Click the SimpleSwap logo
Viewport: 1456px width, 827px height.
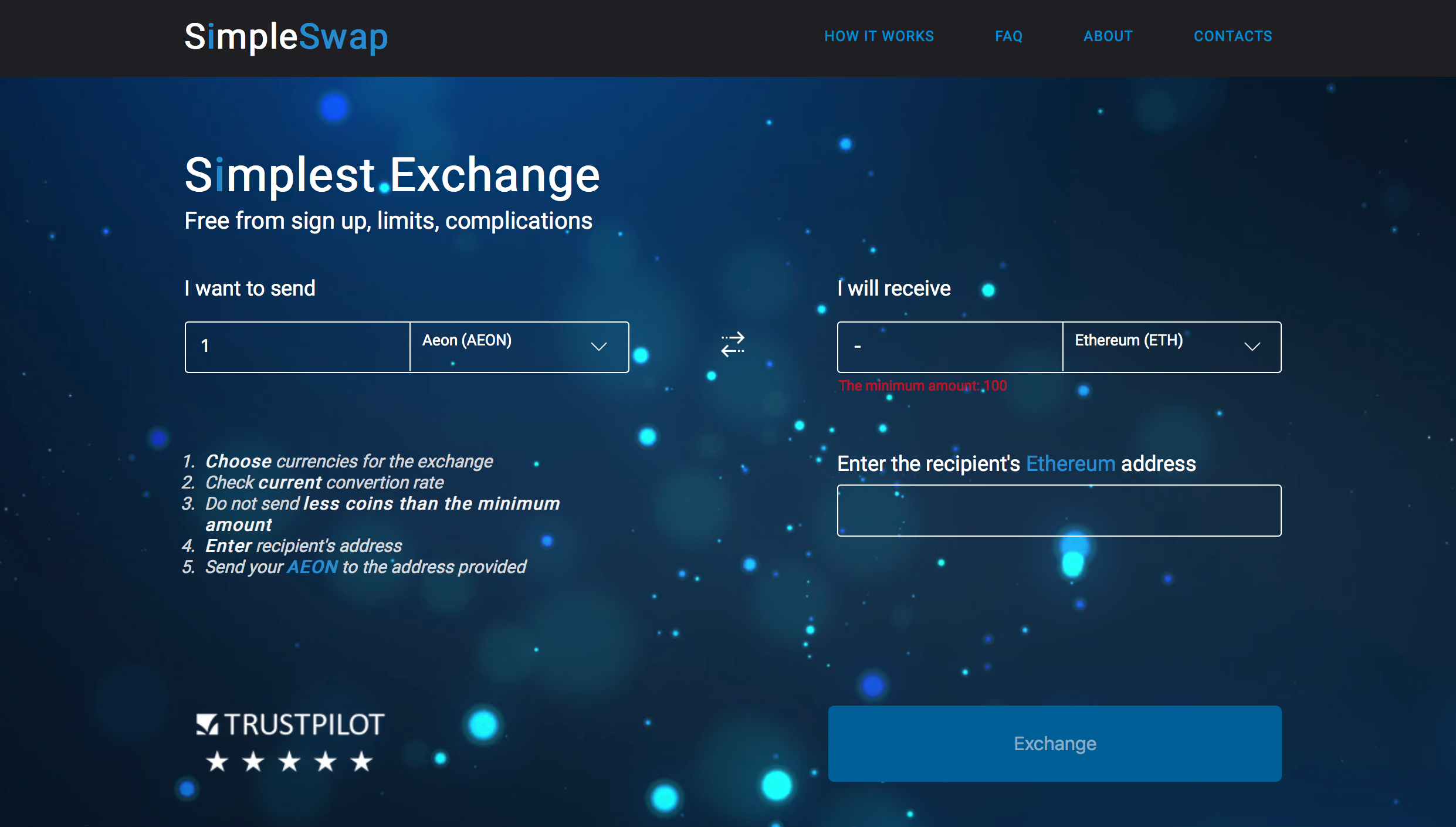coord(286,37)
